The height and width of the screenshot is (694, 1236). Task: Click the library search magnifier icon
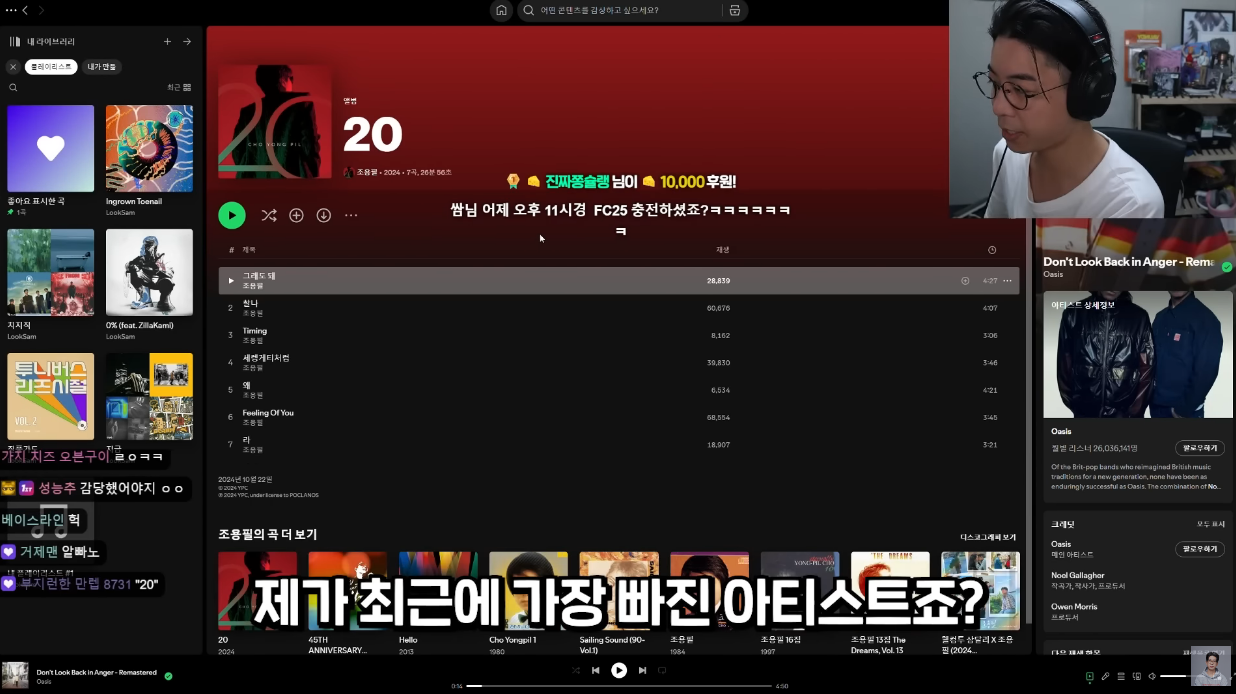(x=13, y=88)
